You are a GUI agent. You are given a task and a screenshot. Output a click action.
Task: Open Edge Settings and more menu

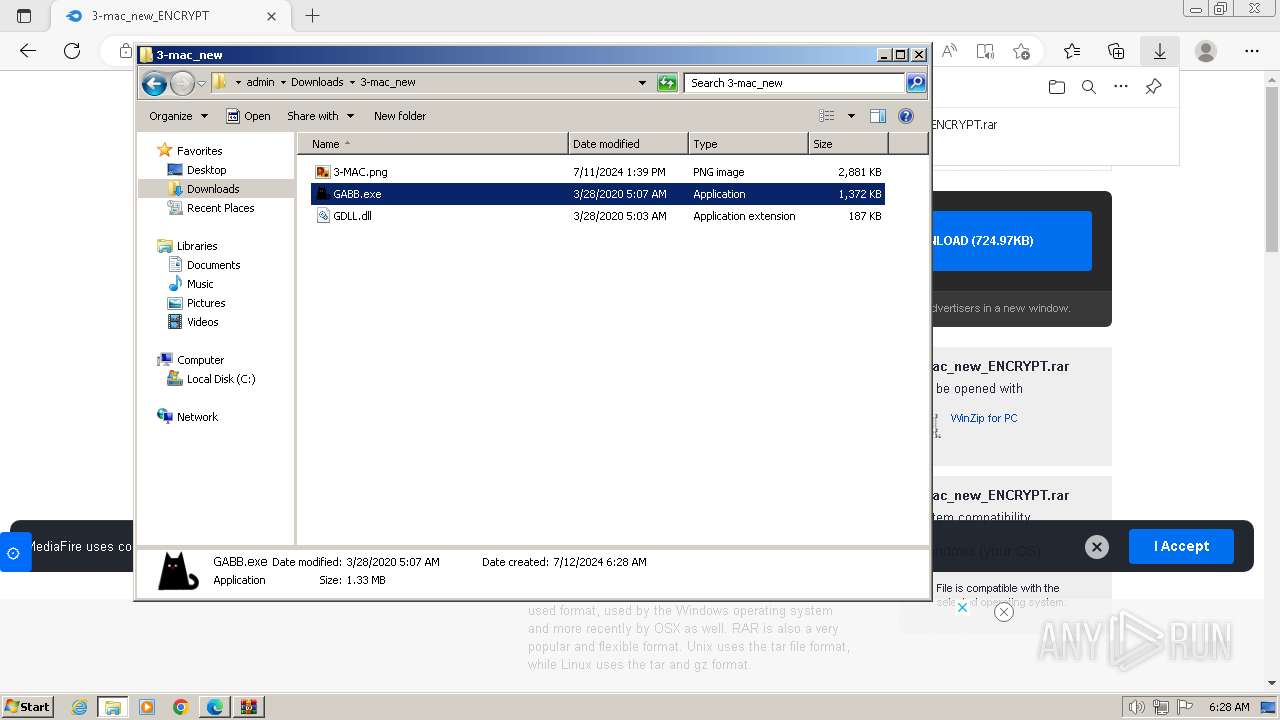pyautogui.click(x=1252, y=51)
